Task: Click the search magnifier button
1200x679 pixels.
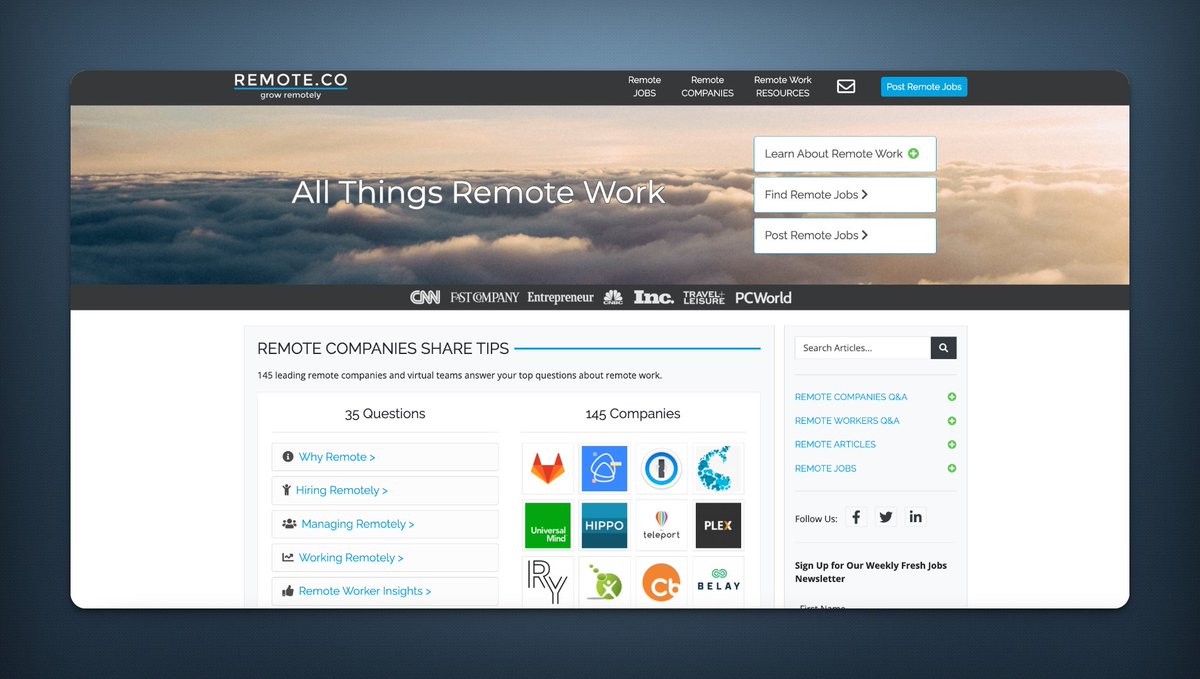Action: click(x=943, y=347)
